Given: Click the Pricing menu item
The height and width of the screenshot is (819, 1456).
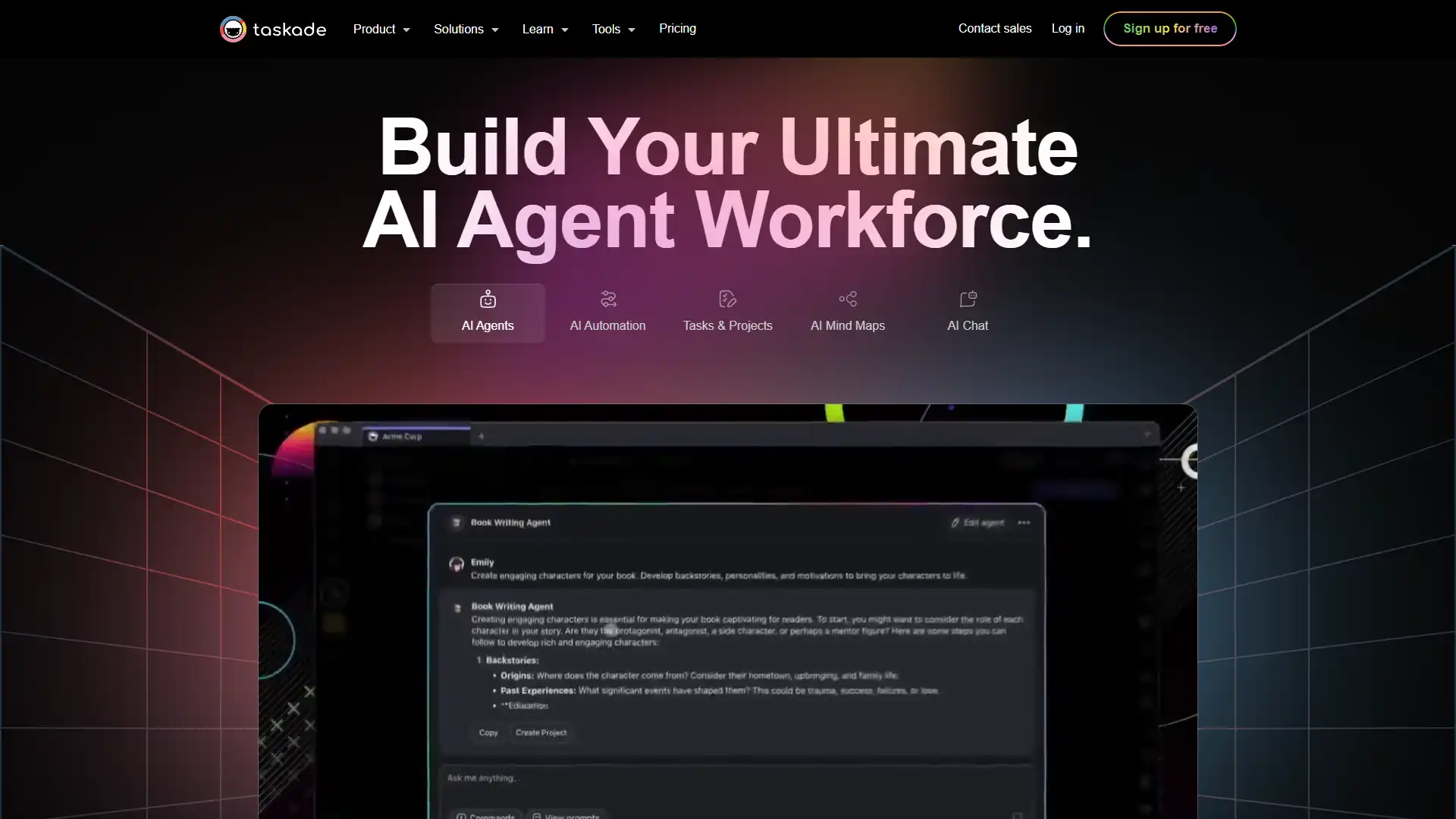Looking at the screenshot, I should [x=678, y=29].
